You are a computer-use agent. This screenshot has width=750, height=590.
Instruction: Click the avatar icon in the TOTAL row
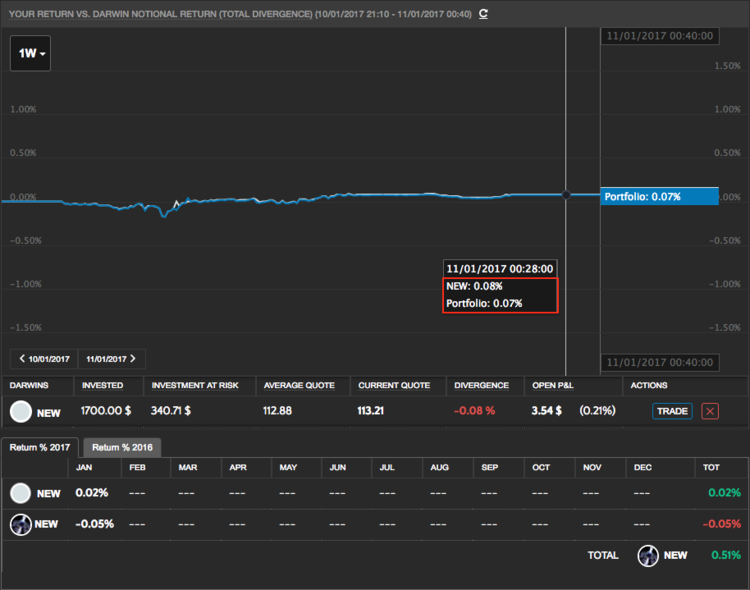coord(649,555)
